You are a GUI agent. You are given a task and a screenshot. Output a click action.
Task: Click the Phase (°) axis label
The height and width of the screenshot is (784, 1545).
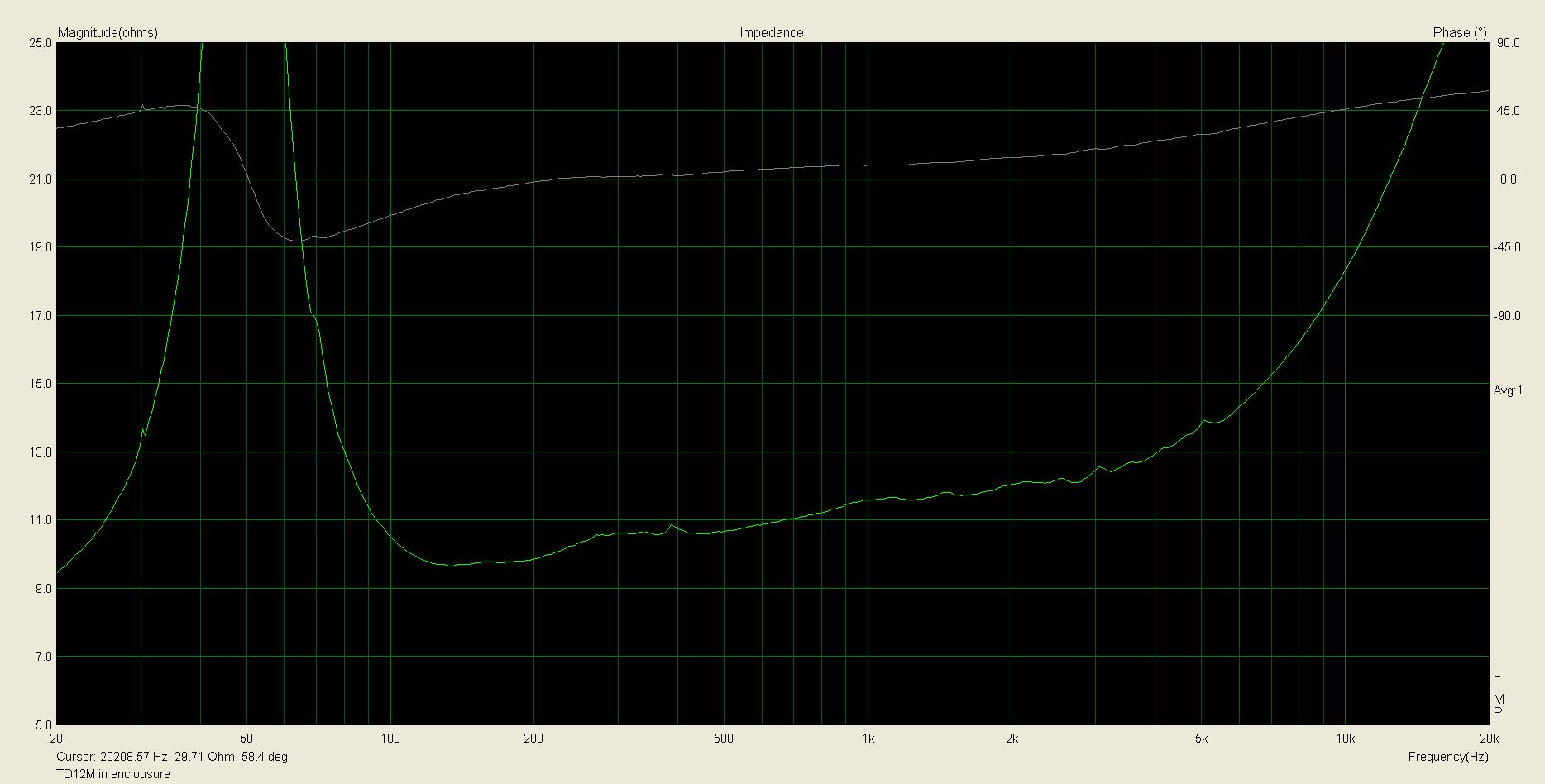(1460, 33)
